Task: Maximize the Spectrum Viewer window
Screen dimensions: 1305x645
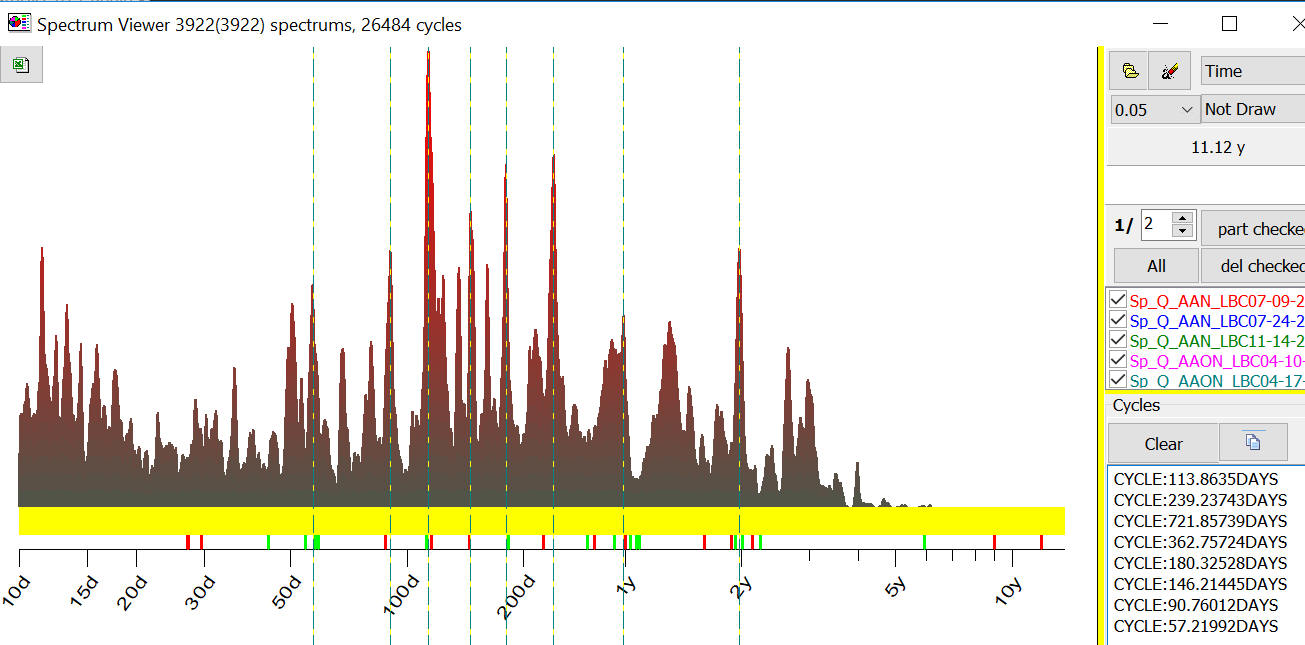Action: pyautogui.click(x=1229, y=24)
